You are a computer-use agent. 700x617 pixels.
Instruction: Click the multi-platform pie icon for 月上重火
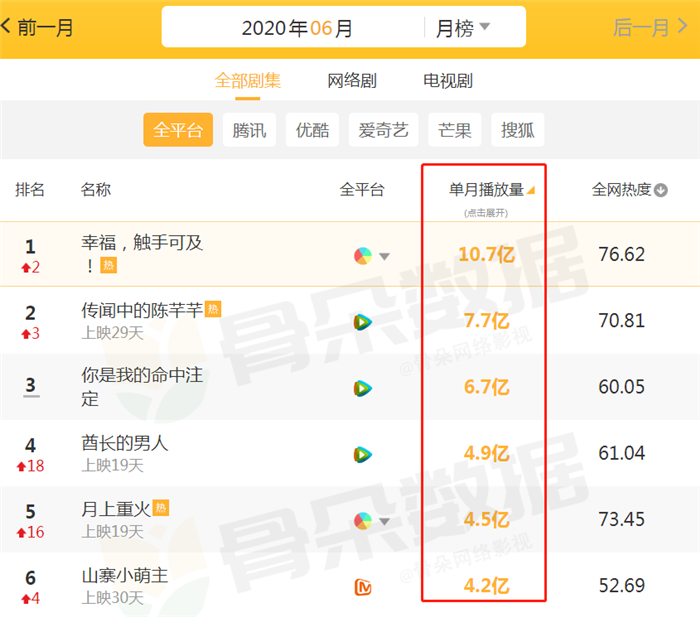tap(363, 520)
